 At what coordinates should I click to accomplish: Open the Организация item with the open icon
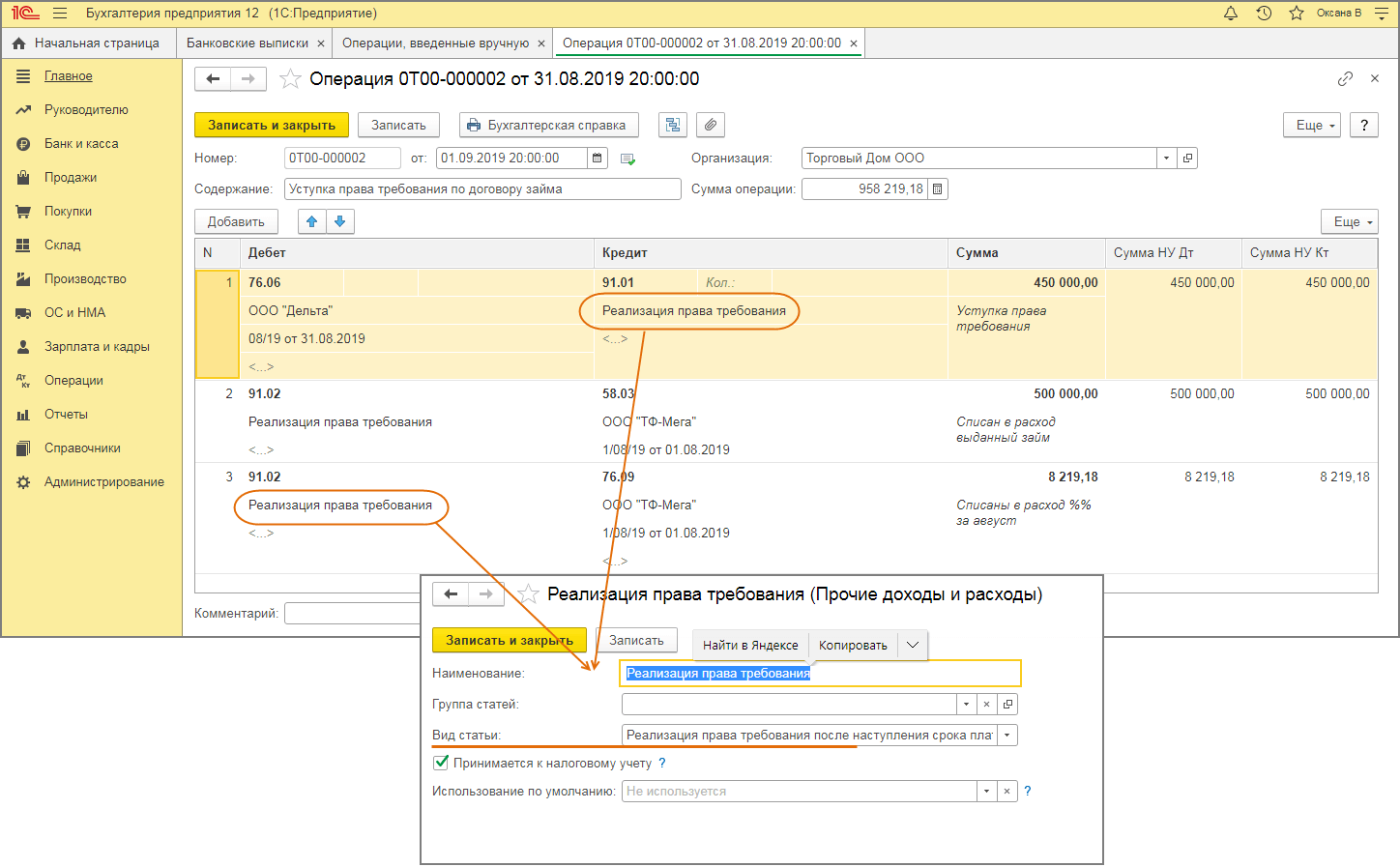[1187, 159]
